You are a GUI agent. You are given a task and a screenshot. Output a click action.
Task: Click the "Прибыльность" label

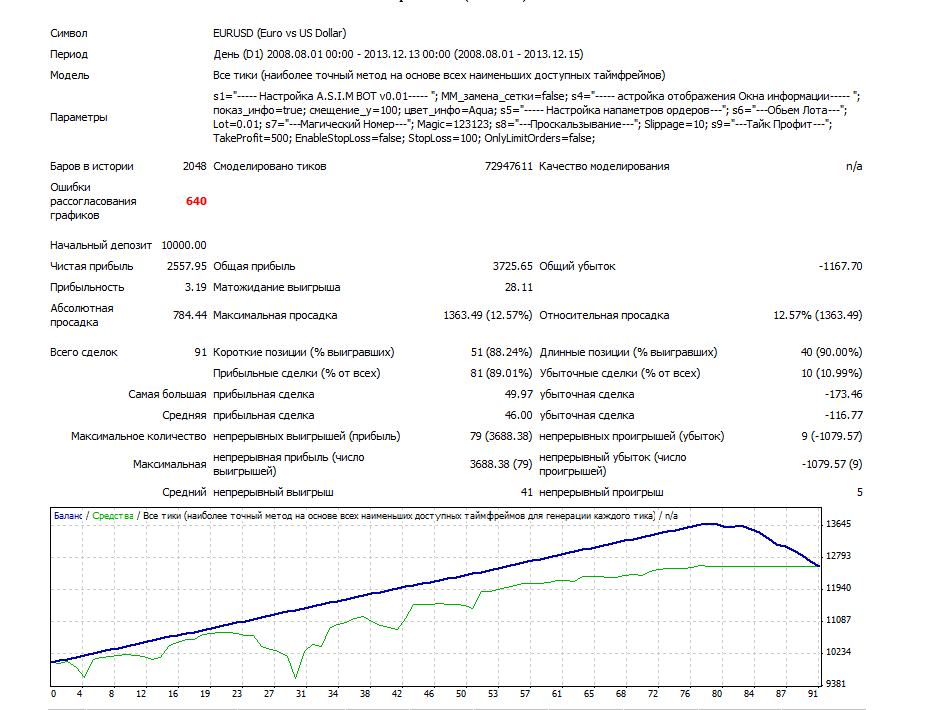point(87,287)
